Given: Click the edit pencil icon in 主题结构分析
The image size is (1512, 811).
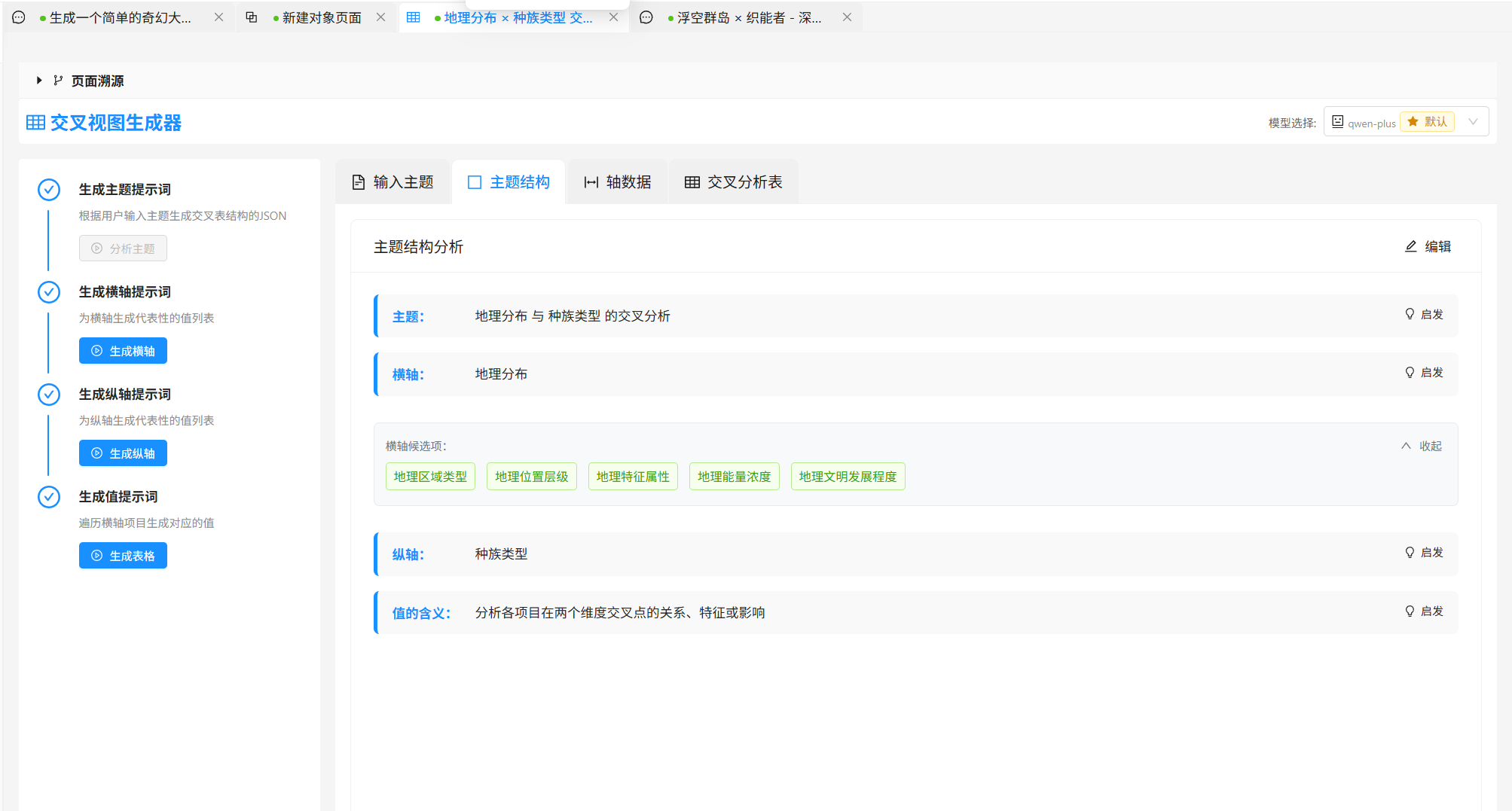Looking at the screenshot, I should (1411, 246).
